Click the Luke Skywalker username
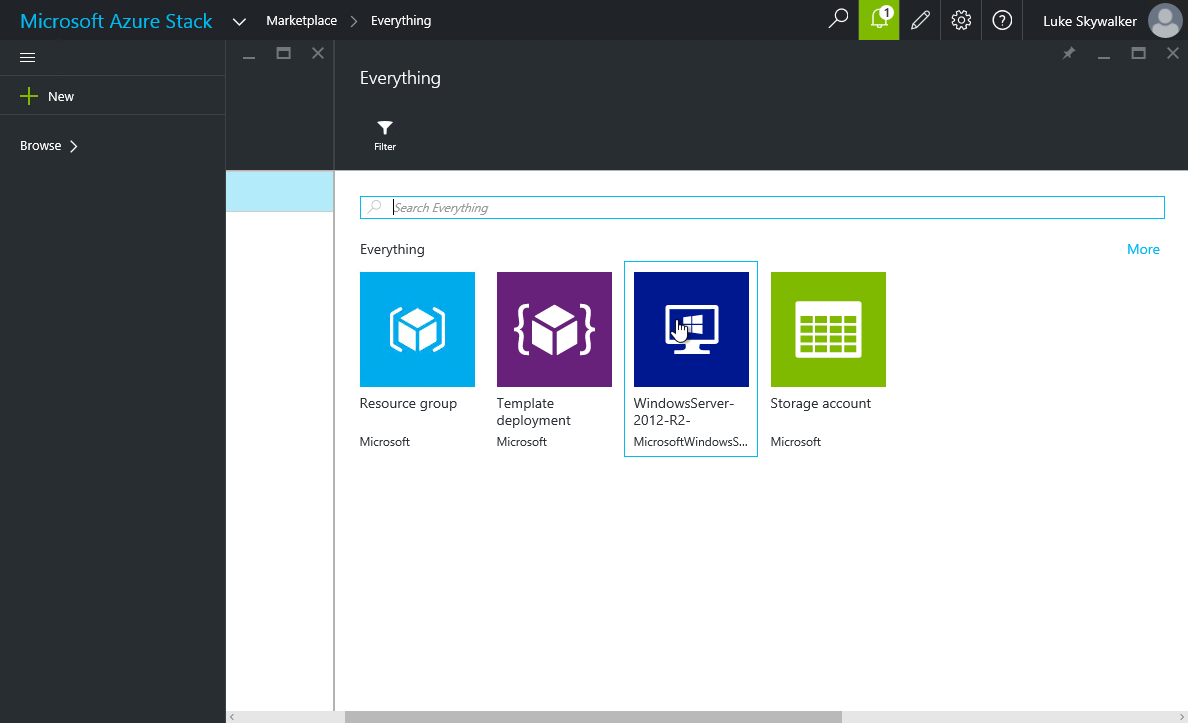 [x=1090, y=21]
